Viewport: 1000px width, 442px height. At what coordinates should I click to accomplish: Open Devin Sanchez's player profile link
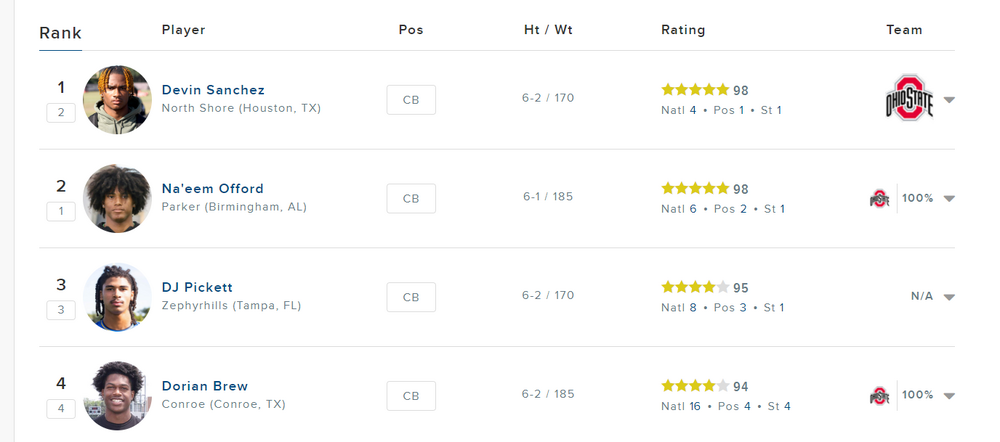click(213, 90)
